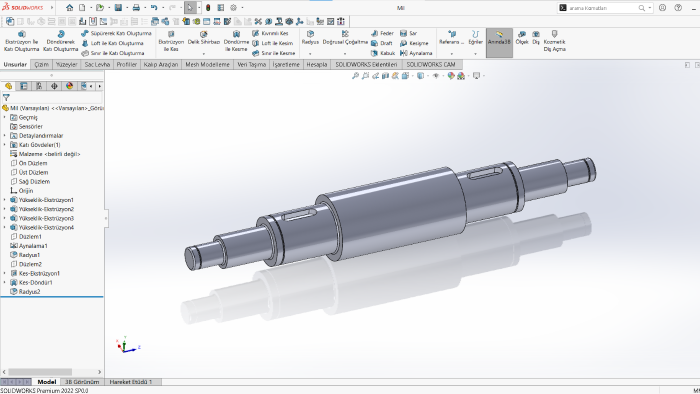Open the SOLIDWORKS CAM tab
Screen dimensions: 700x394
(x=430, y=65)
